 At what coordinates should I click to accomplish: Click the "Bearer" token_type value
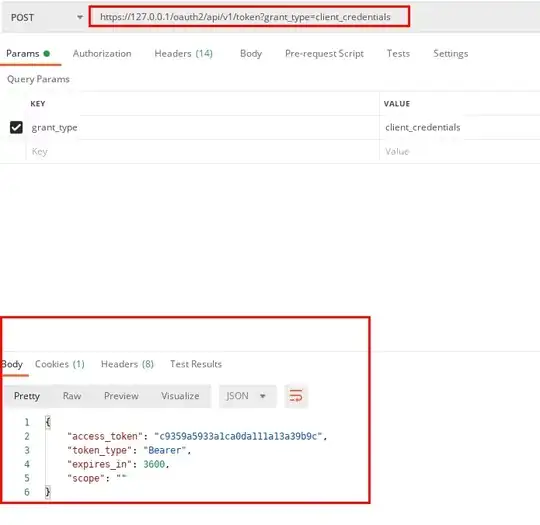tap(165, 451)
